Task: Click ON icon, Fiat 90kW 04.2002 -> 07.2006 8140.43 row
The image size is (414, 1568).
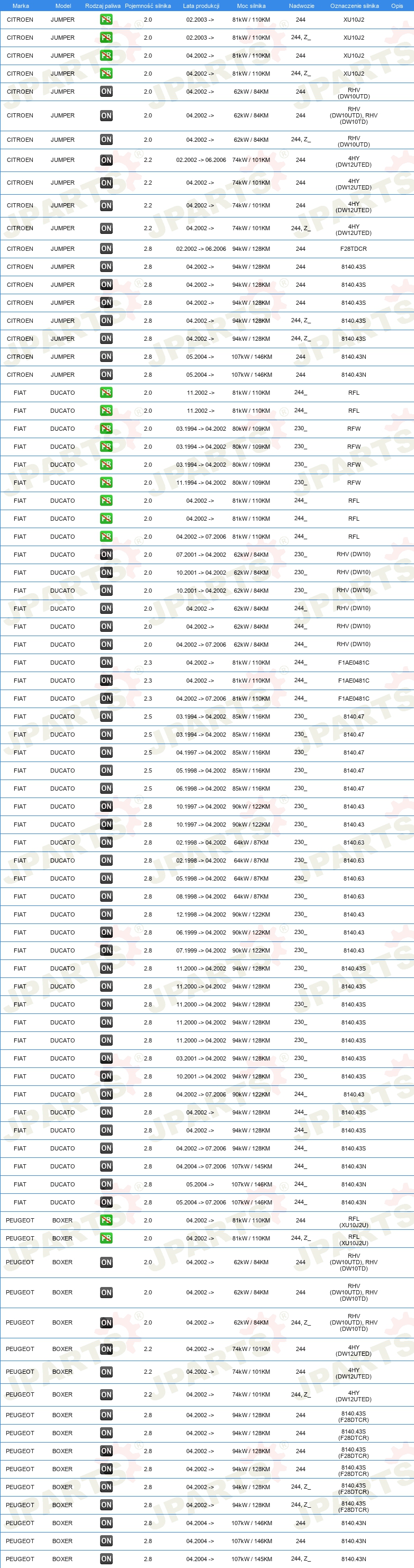Action: 106,1094
